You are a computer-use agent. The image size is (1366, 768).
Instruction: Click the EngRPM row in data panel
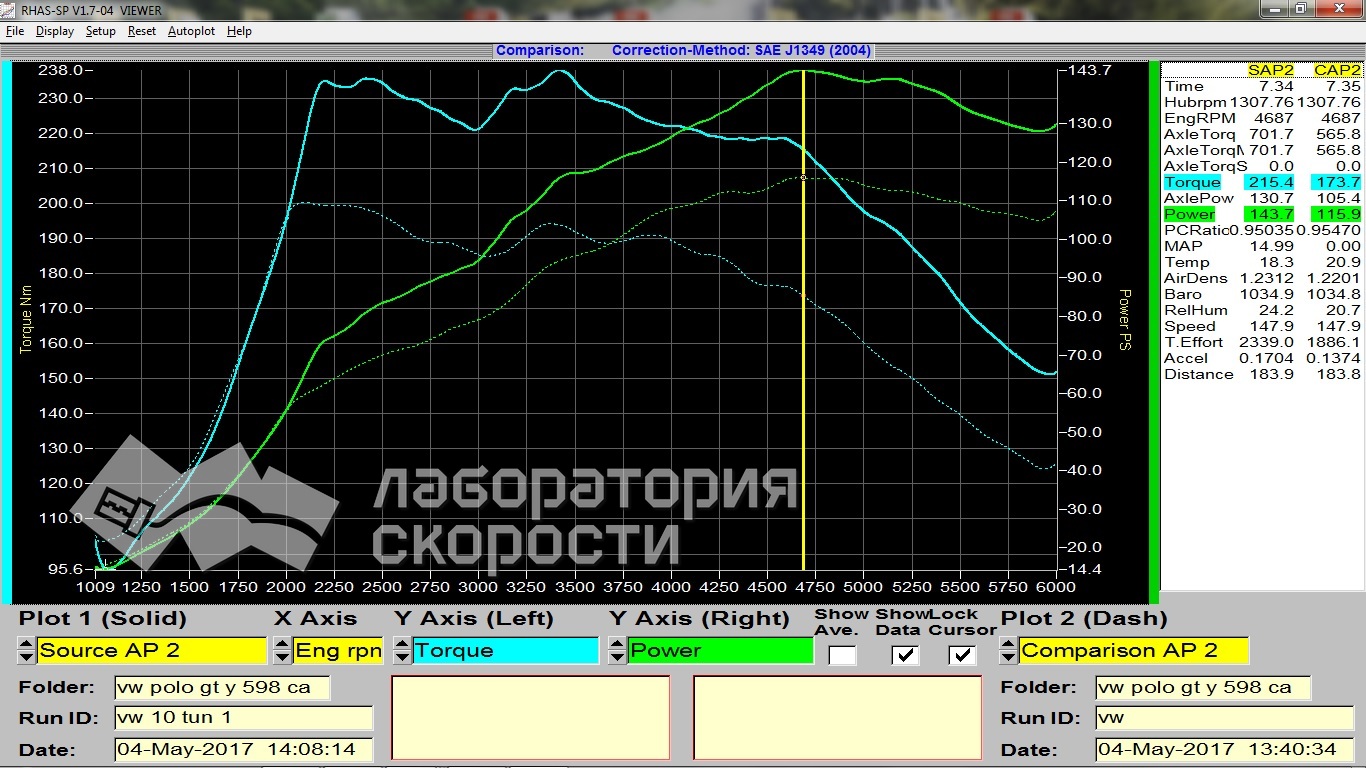[x=1262, y=118]
